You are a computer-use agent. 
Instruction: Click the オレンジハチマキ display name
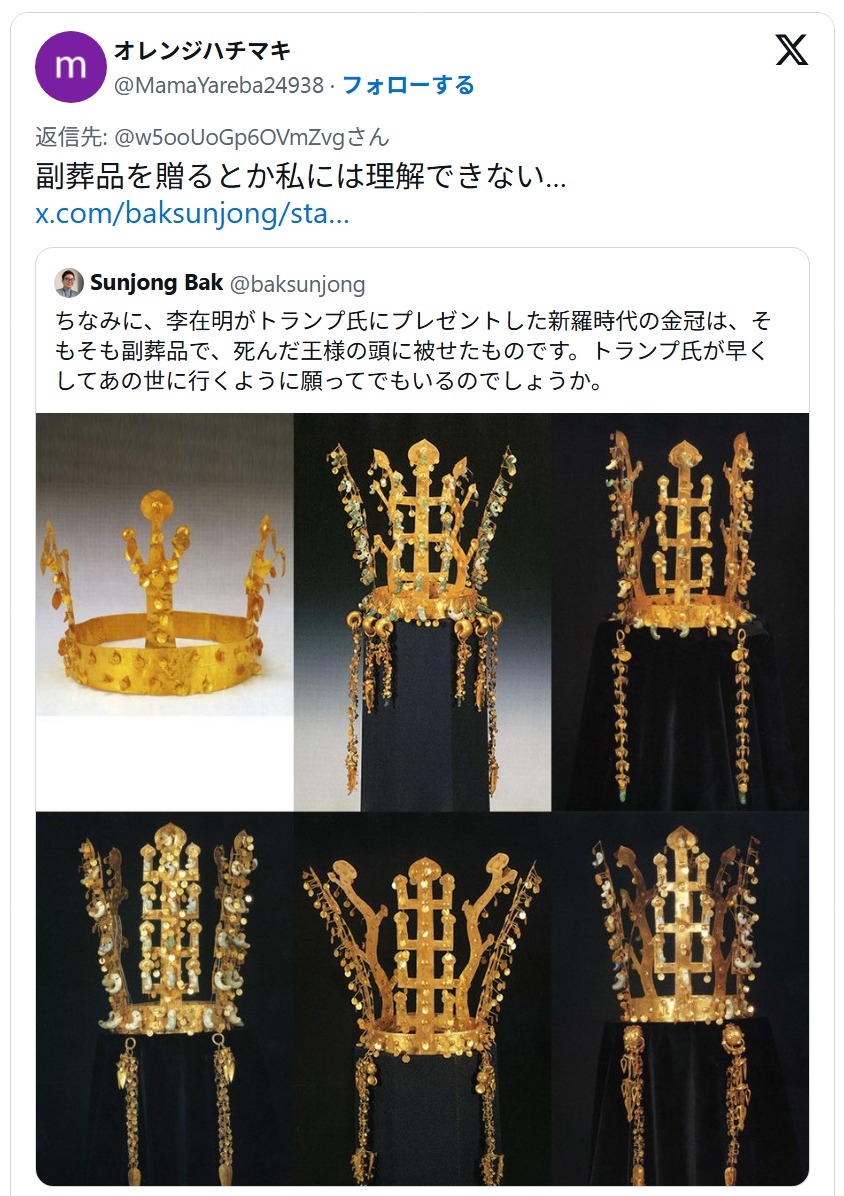click(202, 50)
